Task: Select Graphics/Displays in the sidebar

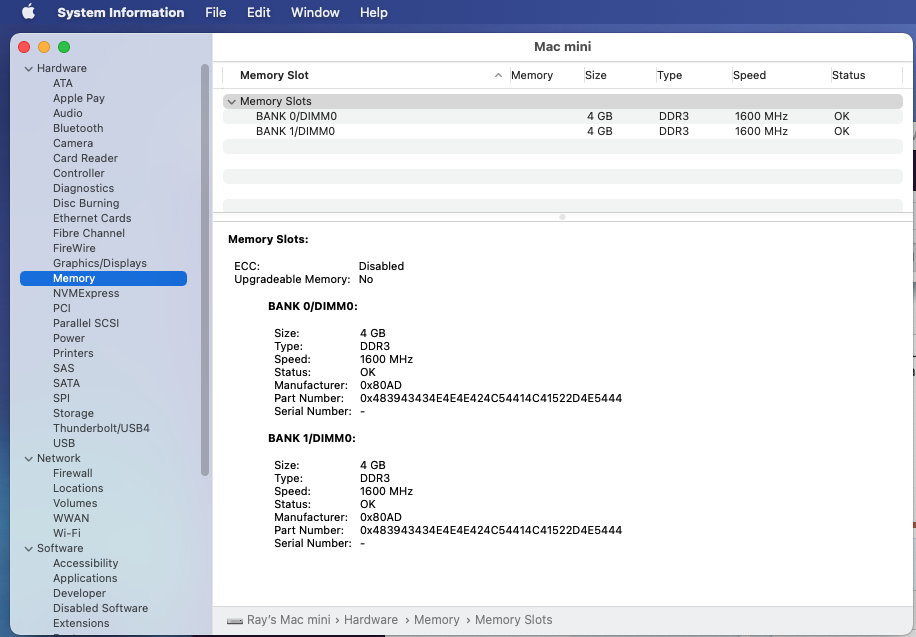Action: [x=100, y=264]
